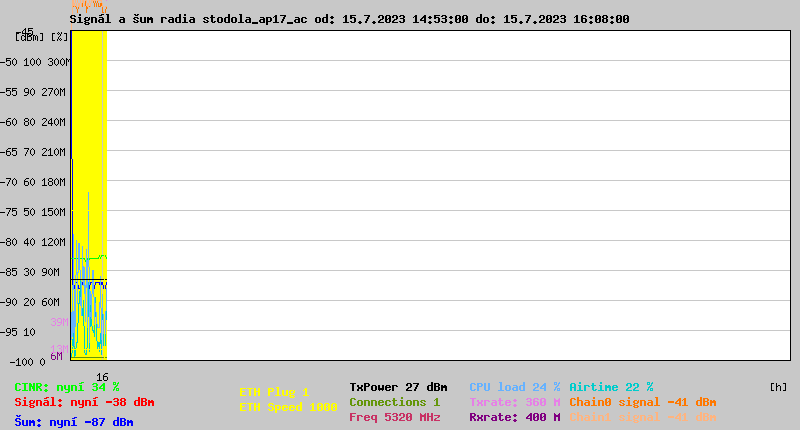
Task: Click the Connections 1 label
Action: (394, 402)
